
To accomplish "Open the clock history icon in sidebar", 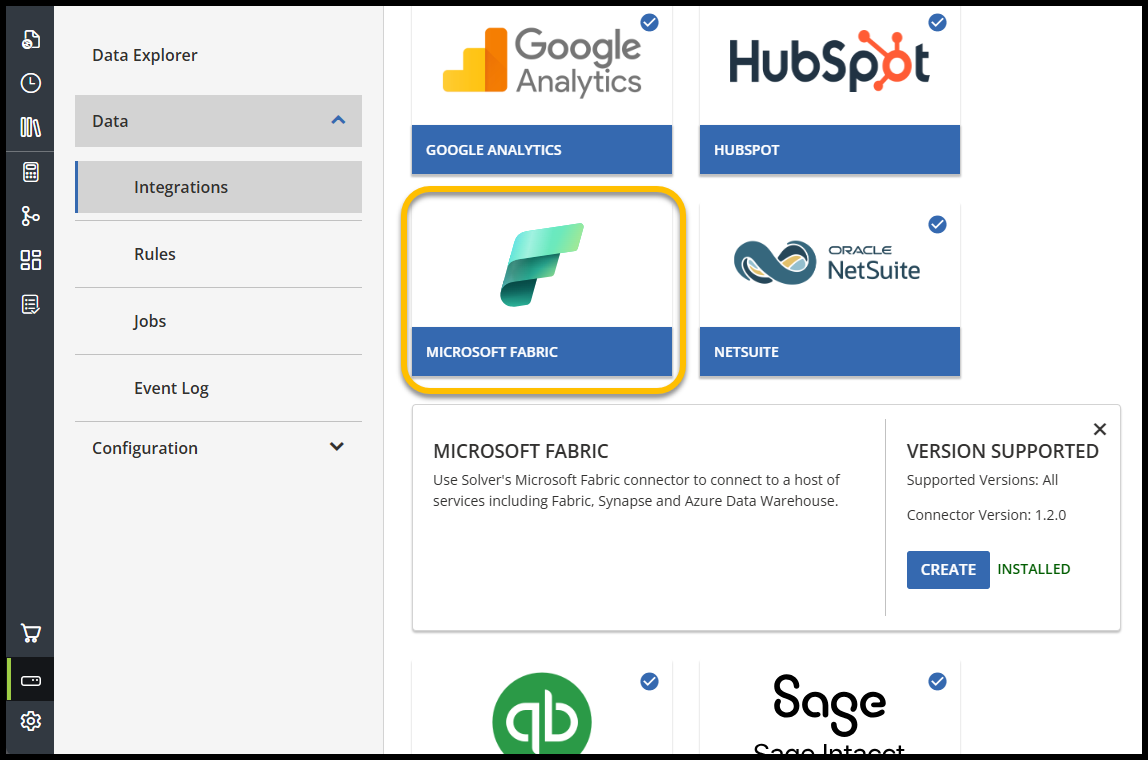I will (31, 83).
